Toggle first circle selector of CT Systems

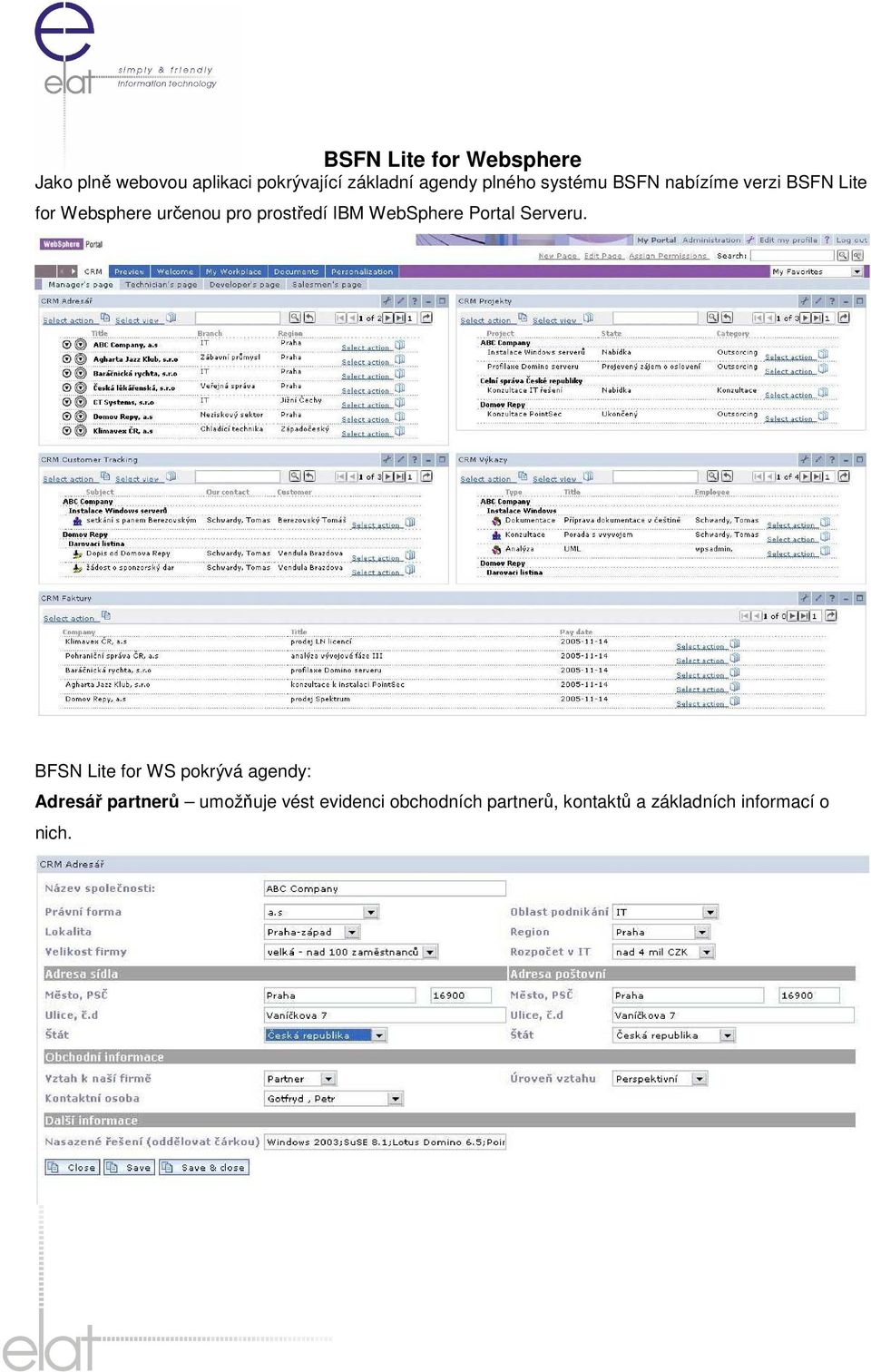pyautogui.click(x=67, y=402)
